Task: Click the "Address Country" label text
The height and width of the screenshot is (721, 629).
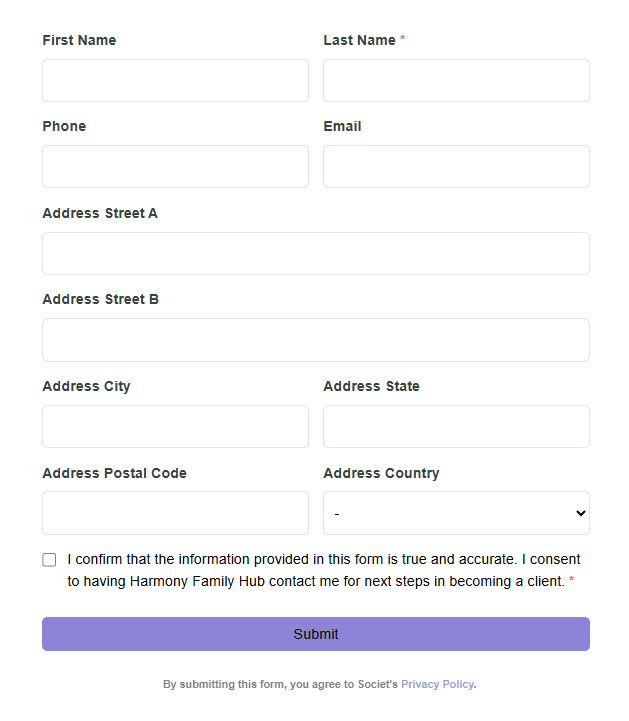Action: [x=381, y=473]
